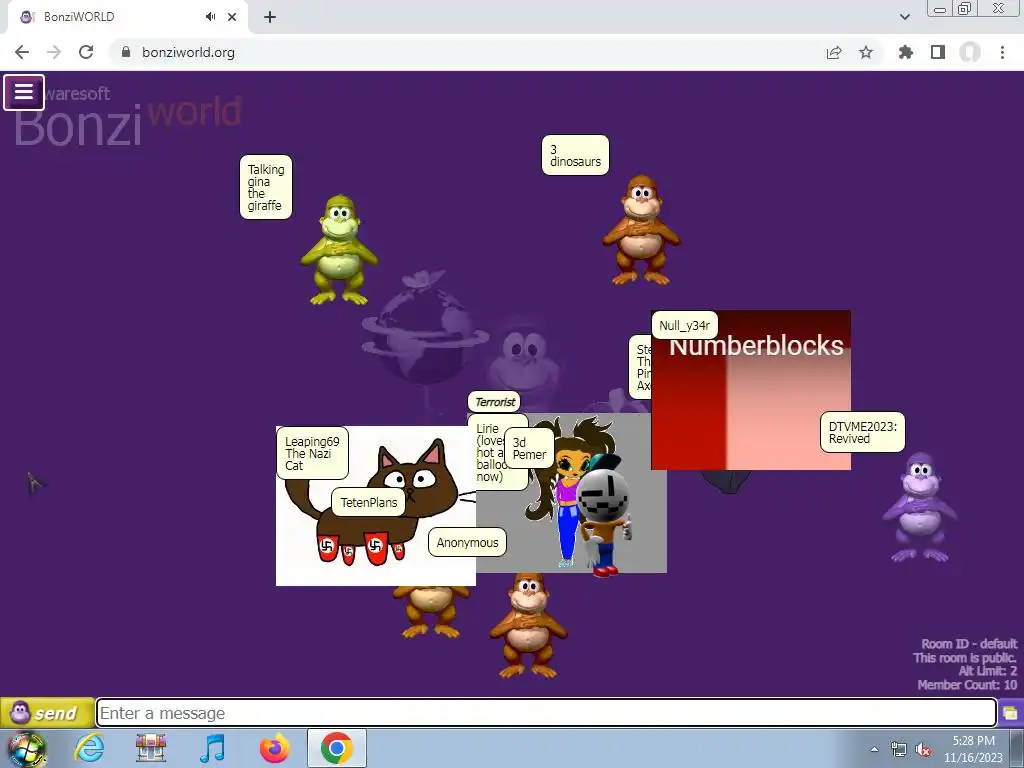This screenshot has width=1024, height=768.
Task: Click the yellow icon right of message box
Action: pyautogui.click(x=1010, y=713)
